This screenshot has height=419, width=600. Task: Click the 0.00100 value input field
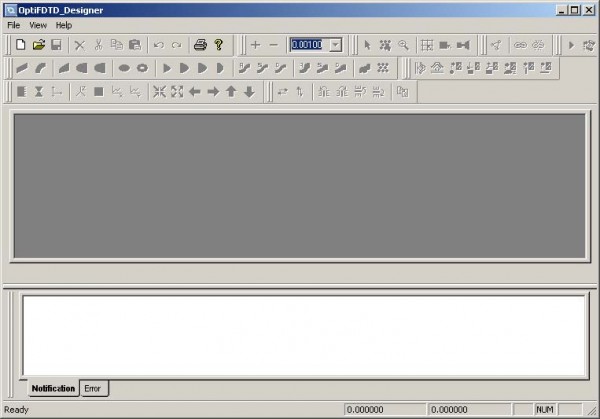pyautogui.click(x=310, y=45)
